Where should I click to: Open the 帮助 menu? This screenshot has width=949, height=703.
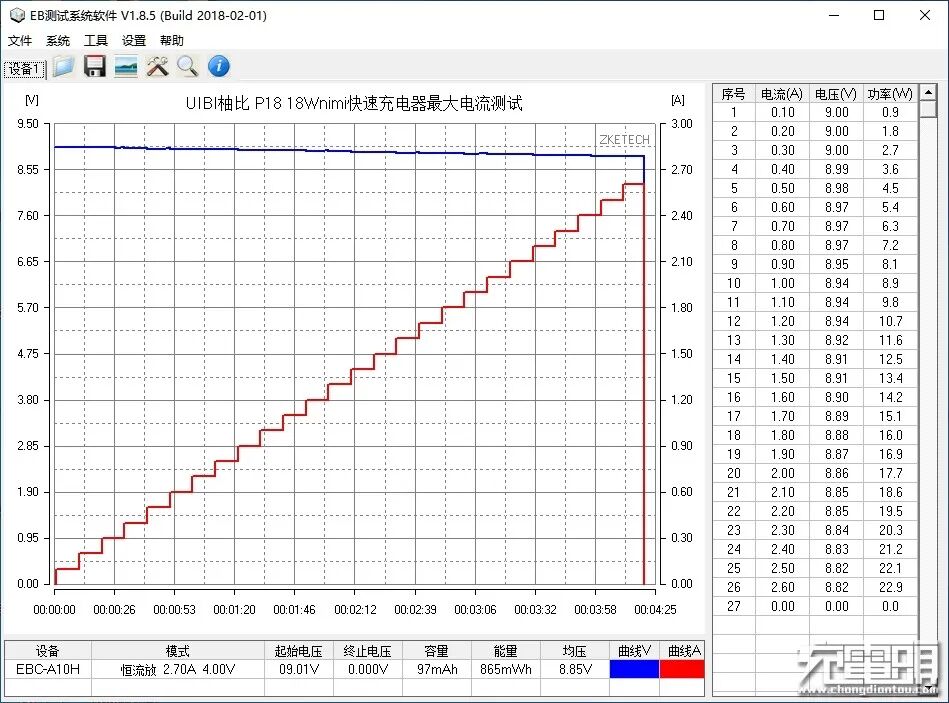coord(172,41)
